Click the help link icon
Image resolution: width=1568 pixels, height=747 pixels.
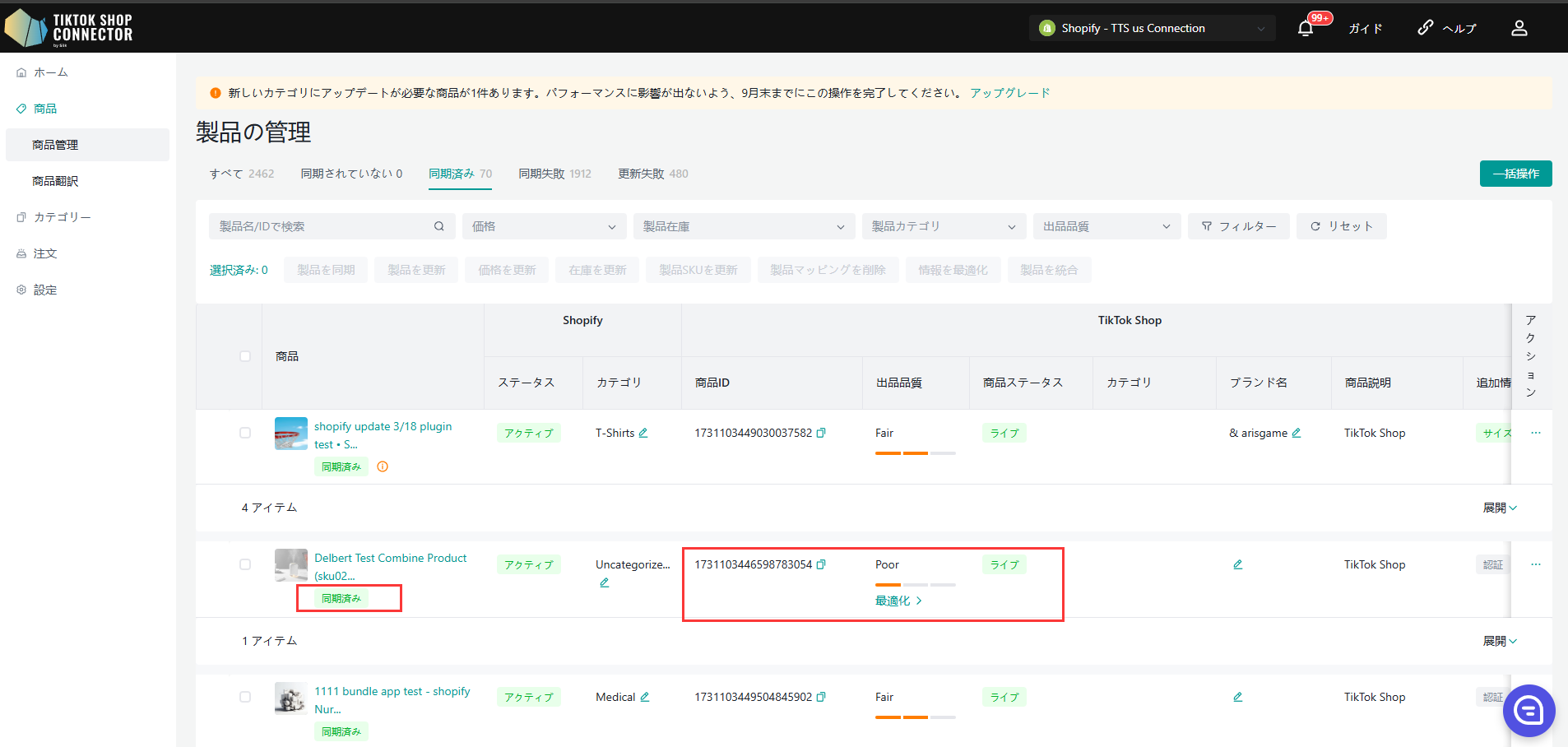tap(1425, 28)
